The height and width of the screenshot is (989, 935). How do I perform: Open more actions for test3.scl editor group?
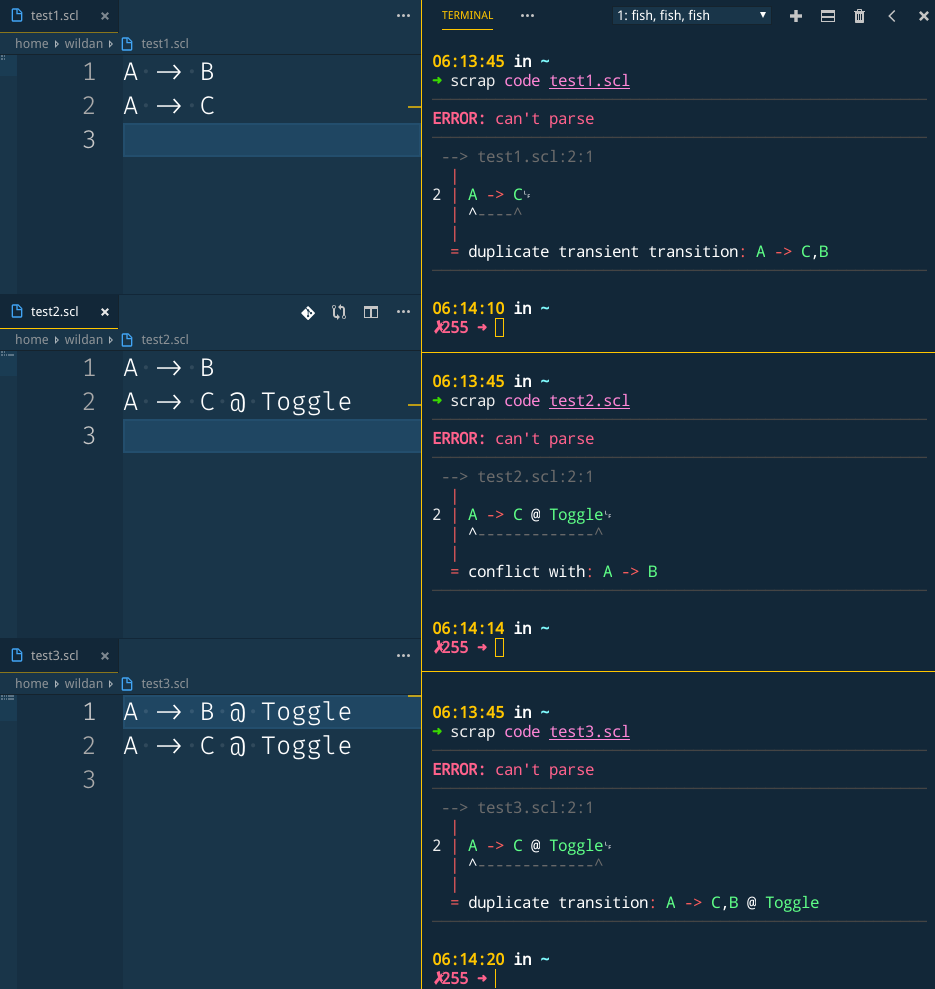403,656
